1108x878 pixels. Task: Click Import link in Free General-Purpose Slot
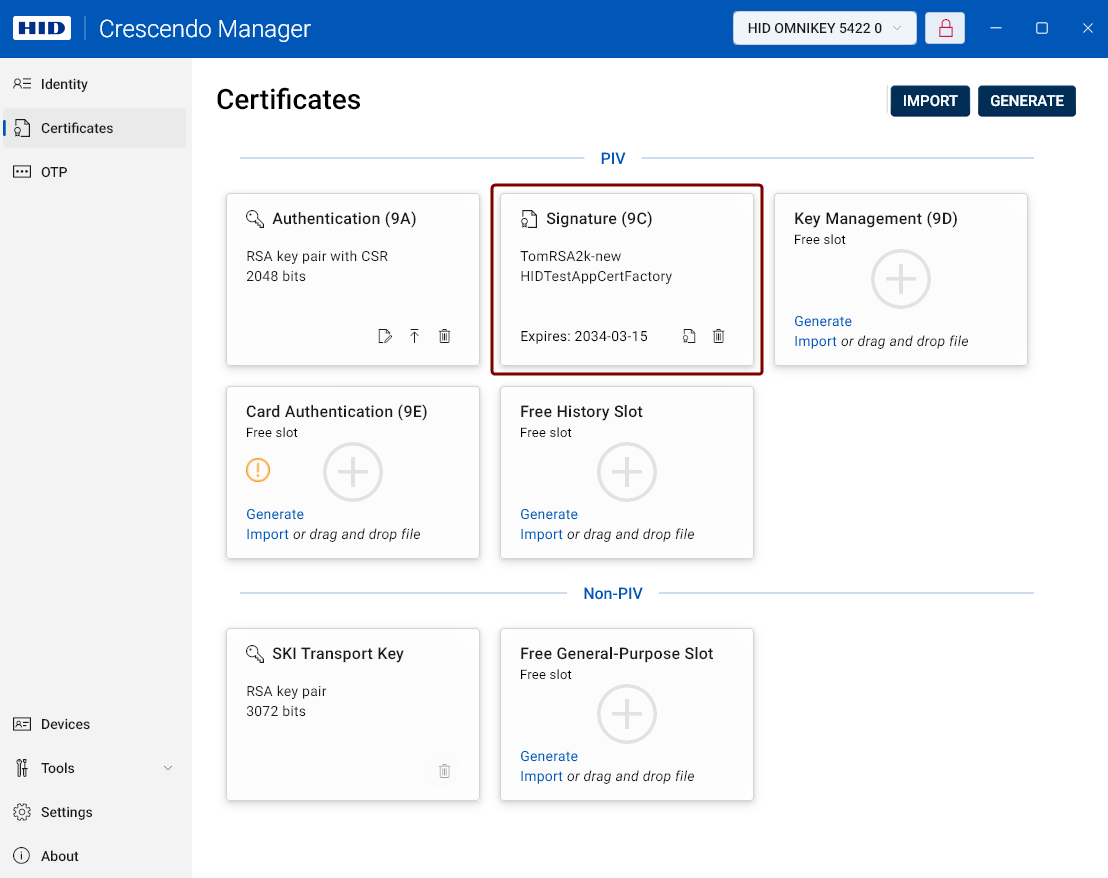click(541, 776)
